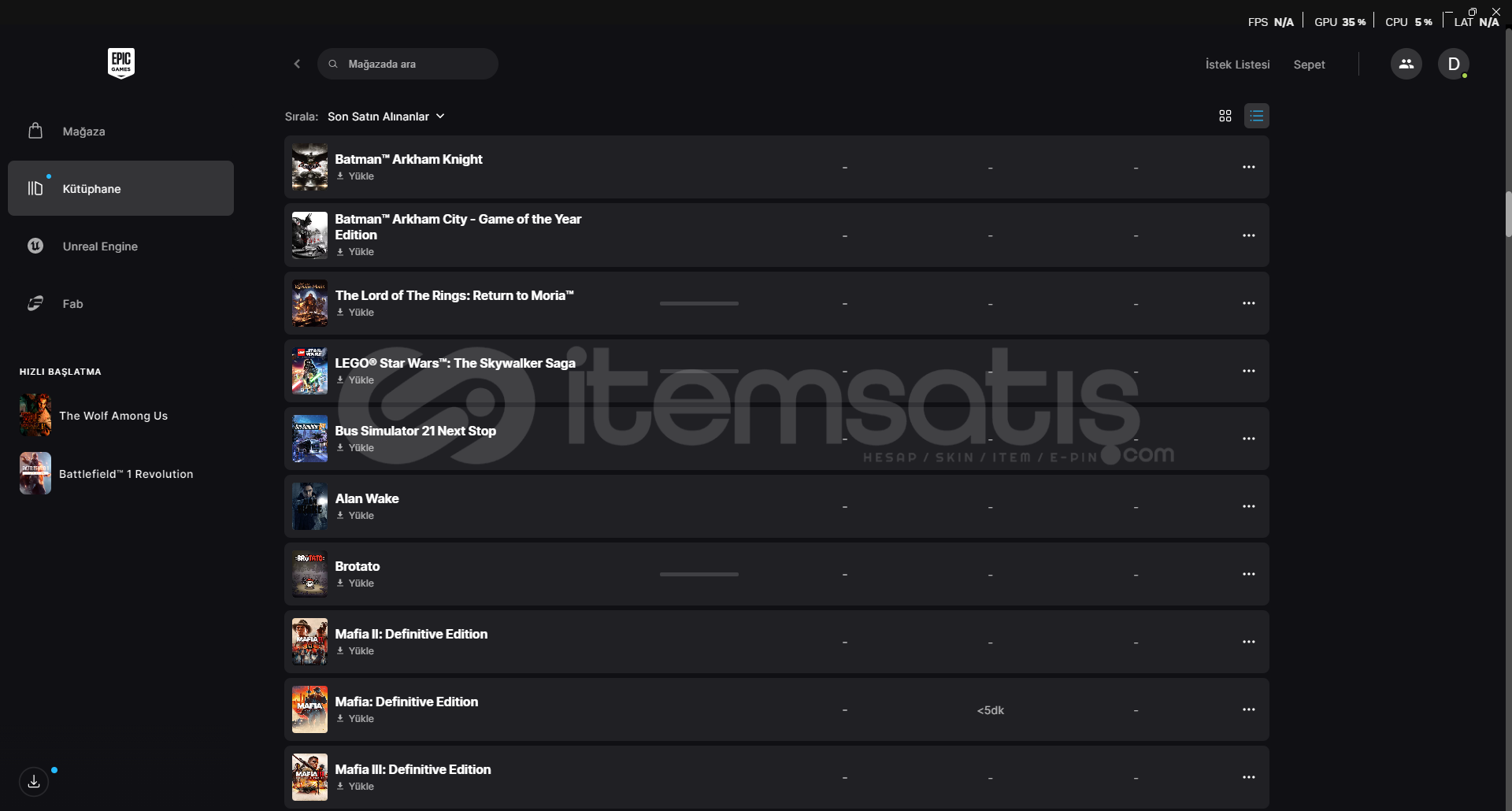Viewport: 1512px width, 811px height.
Task: Switch library to list view
Action: pyautogui.click(x=1257, y=116)
